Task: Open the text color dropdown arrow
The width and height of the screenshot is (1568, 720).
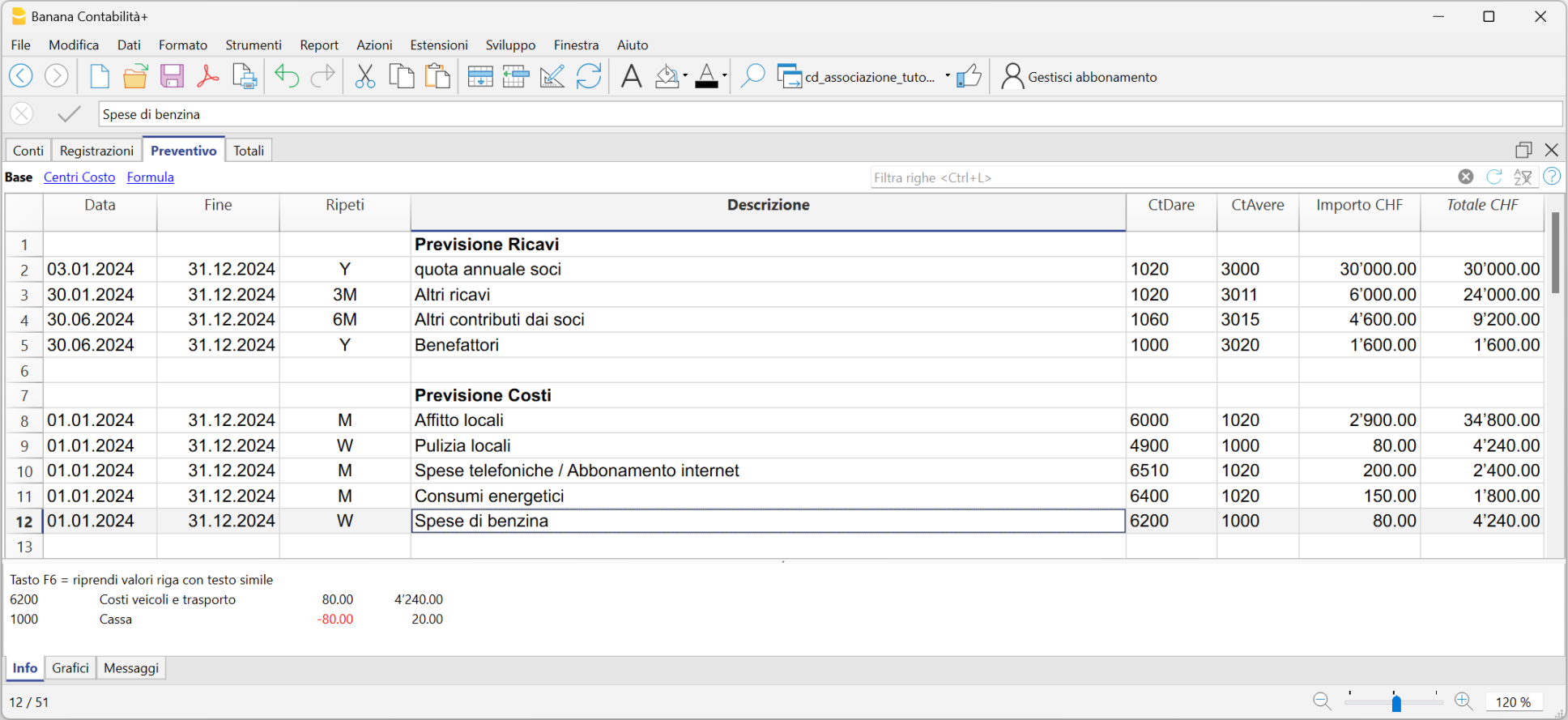Action: 724,76
